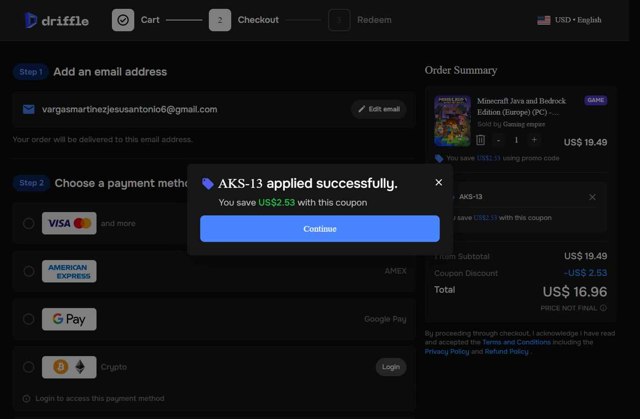Click the Sold by Gaming empire text

(x=511, y=124)
